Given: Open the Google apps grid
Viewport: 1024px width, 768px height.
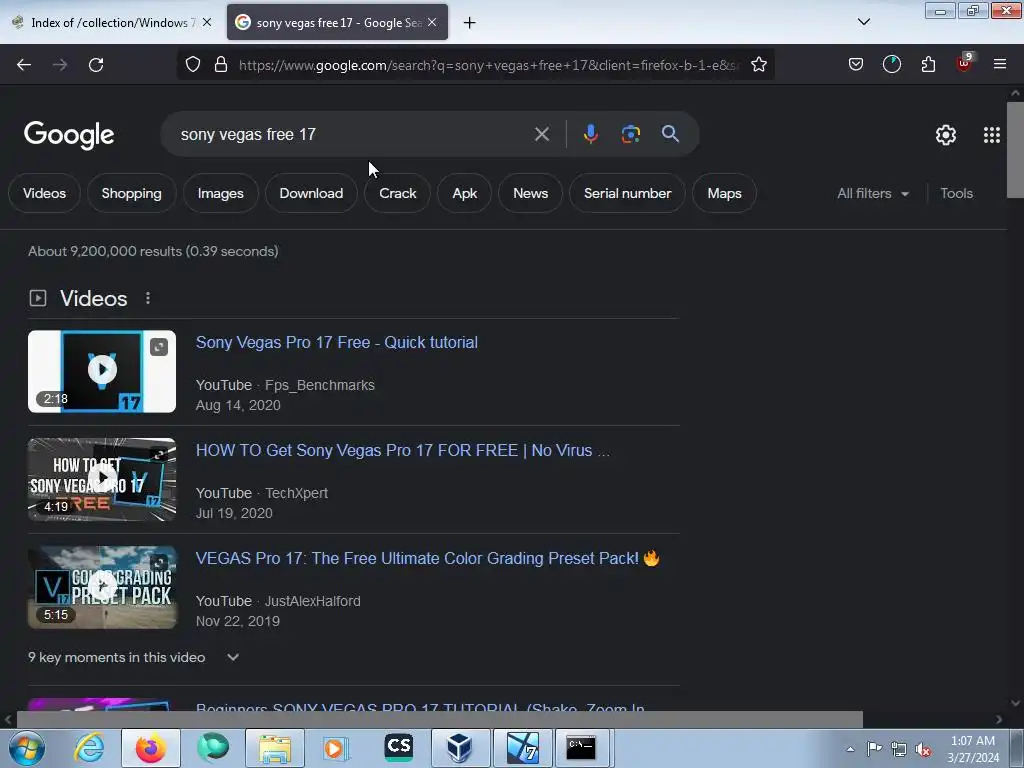Looking at the screenshot, I should tap(991, 135).
